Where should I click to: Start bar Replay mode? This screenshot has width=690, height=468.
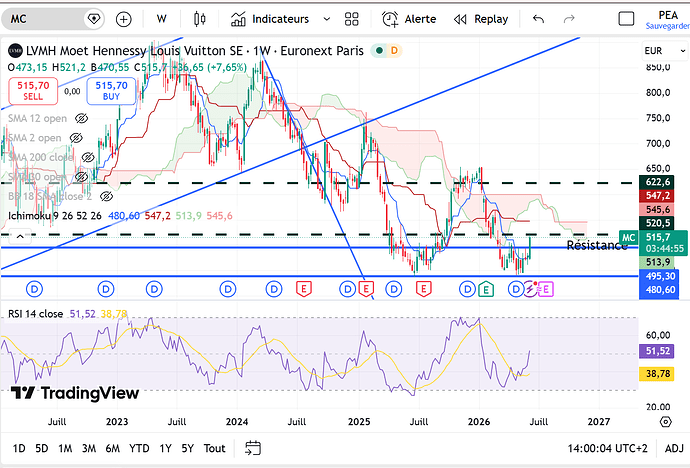481,19
